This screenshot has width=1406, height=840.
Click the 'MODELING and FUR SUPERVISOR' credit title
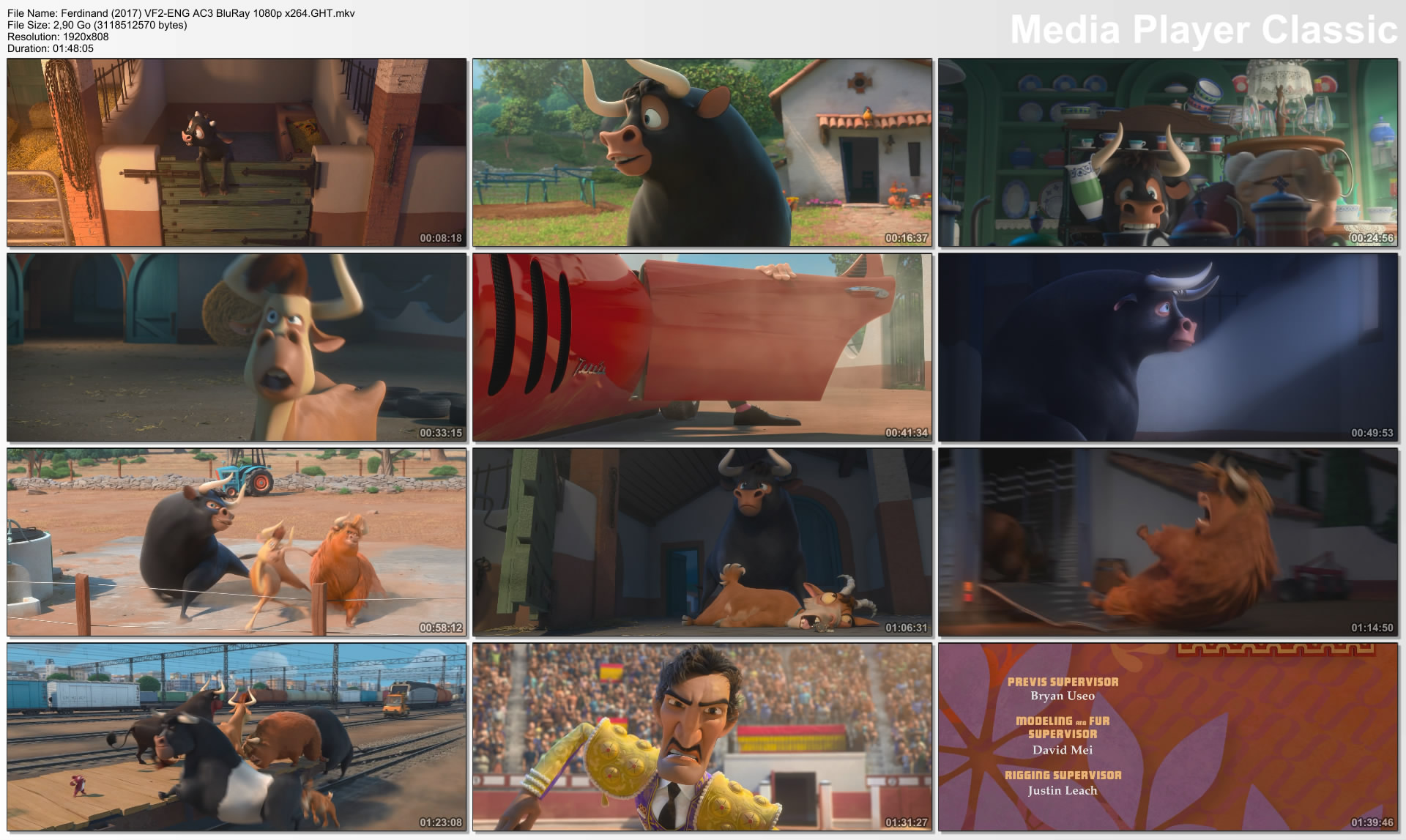click(x=1063, y=727)
